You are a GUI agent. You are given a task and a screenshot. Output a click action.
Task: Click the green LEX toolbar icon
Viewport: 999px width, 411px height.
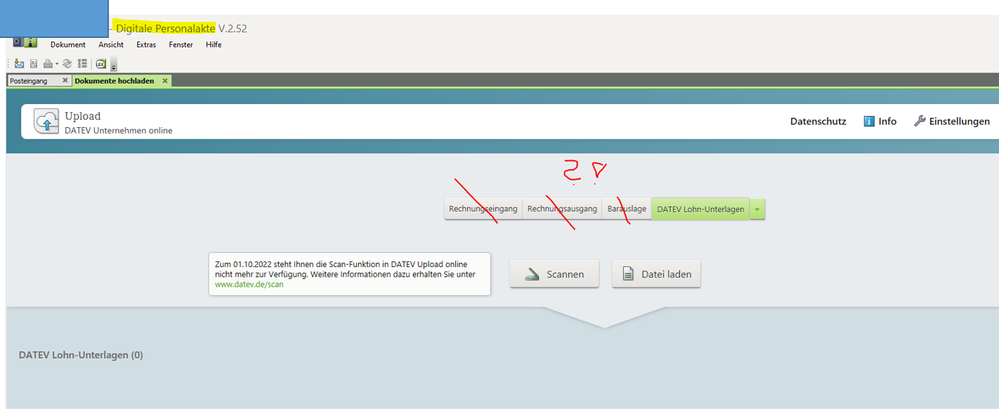point(101,64)
